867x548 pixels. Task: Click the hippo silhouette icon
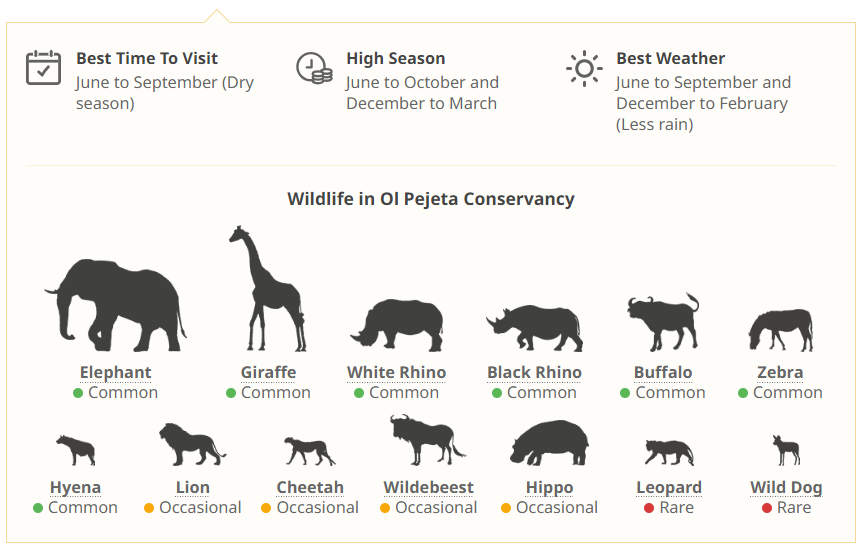click(549, 443)
